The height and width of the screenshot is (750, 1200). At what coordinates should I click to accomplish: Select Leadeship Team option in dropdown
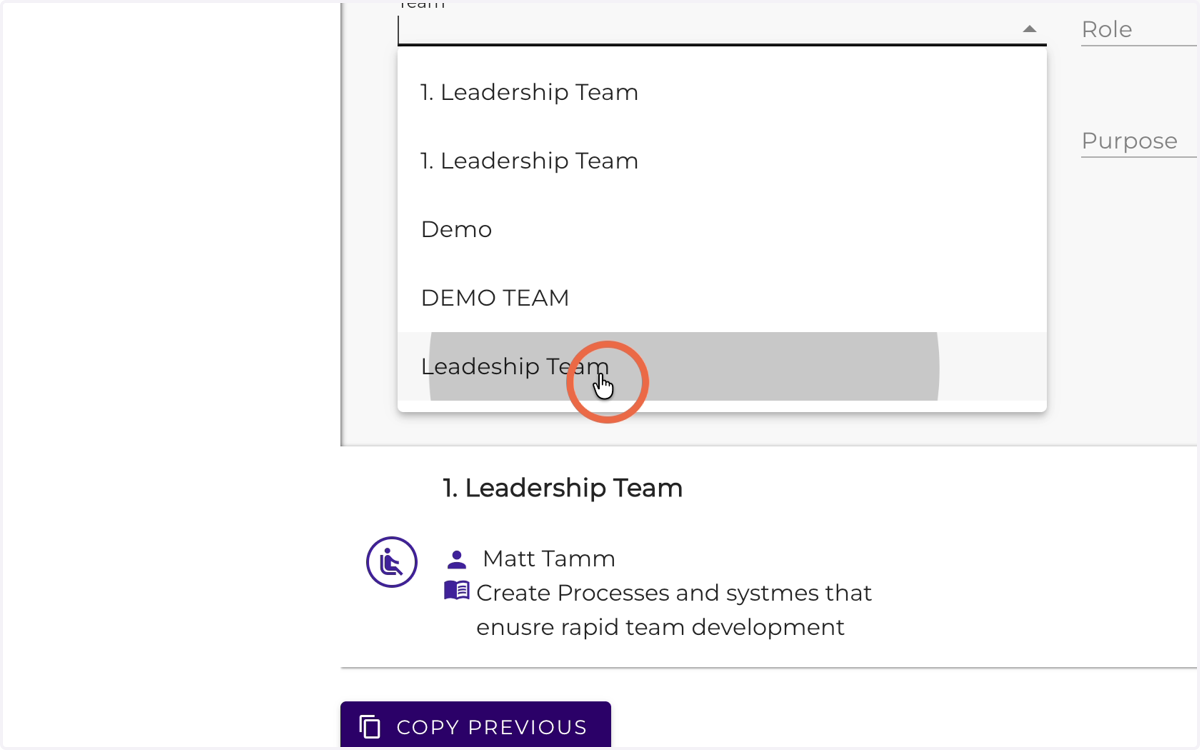(722, 366)
